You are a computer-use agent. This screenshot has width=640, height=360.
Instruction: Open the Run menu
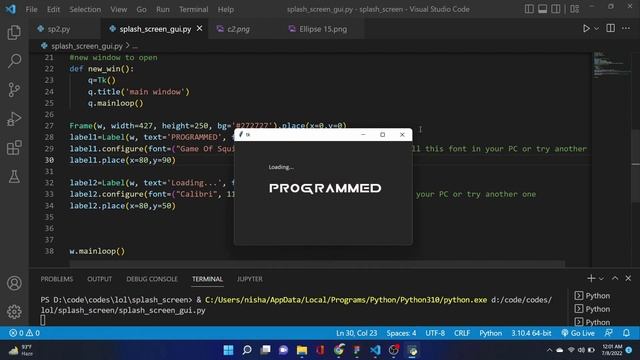[x=162, y=9]
